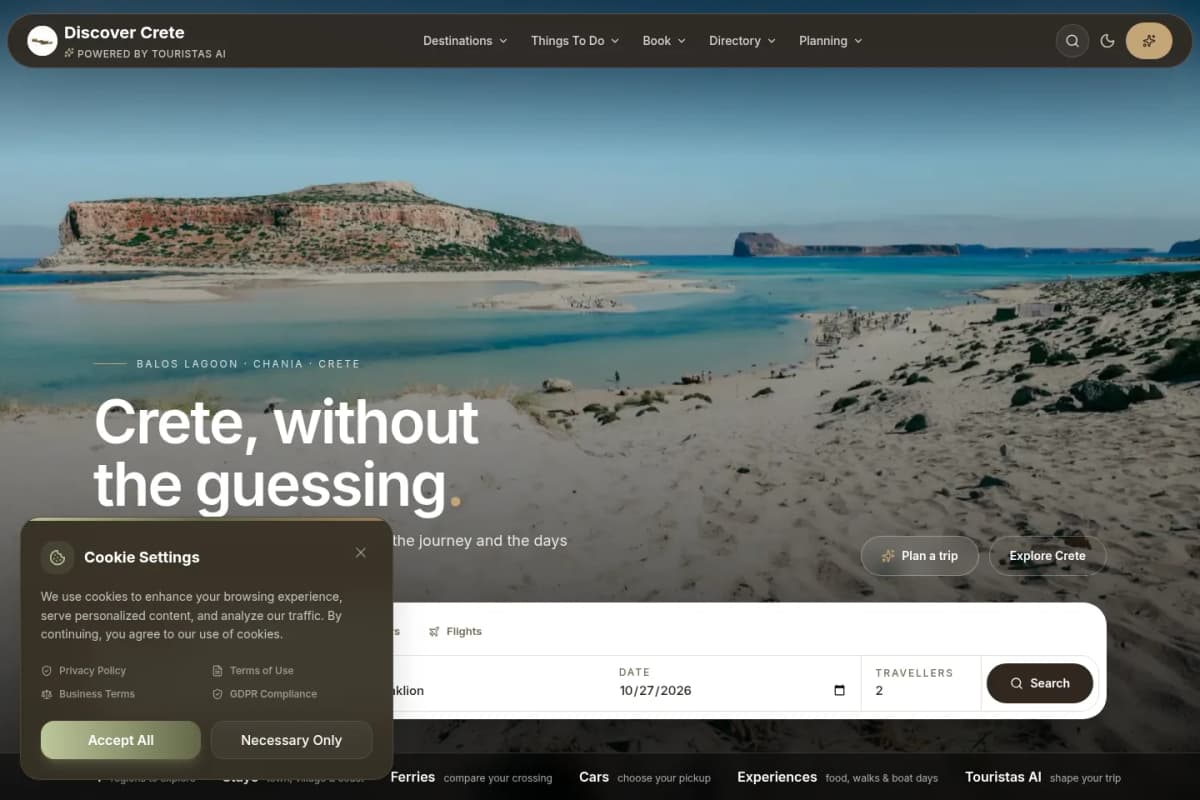The image size is (1200, 800).
Task: Click the Discover Crete logo icon
Action: 42,41
